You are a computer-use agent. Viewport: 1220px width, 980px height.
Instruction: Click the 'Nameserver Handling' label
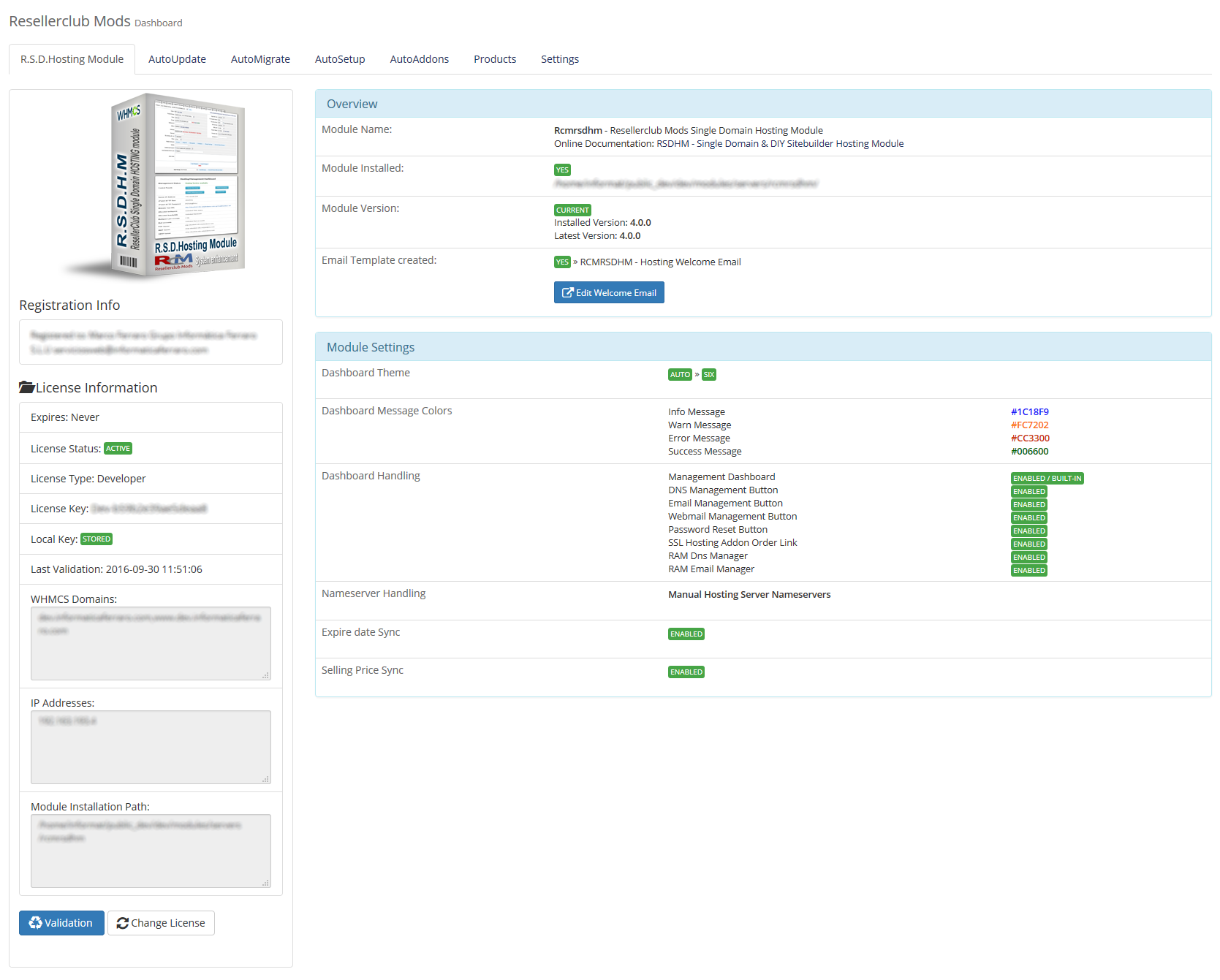point(374,593)
